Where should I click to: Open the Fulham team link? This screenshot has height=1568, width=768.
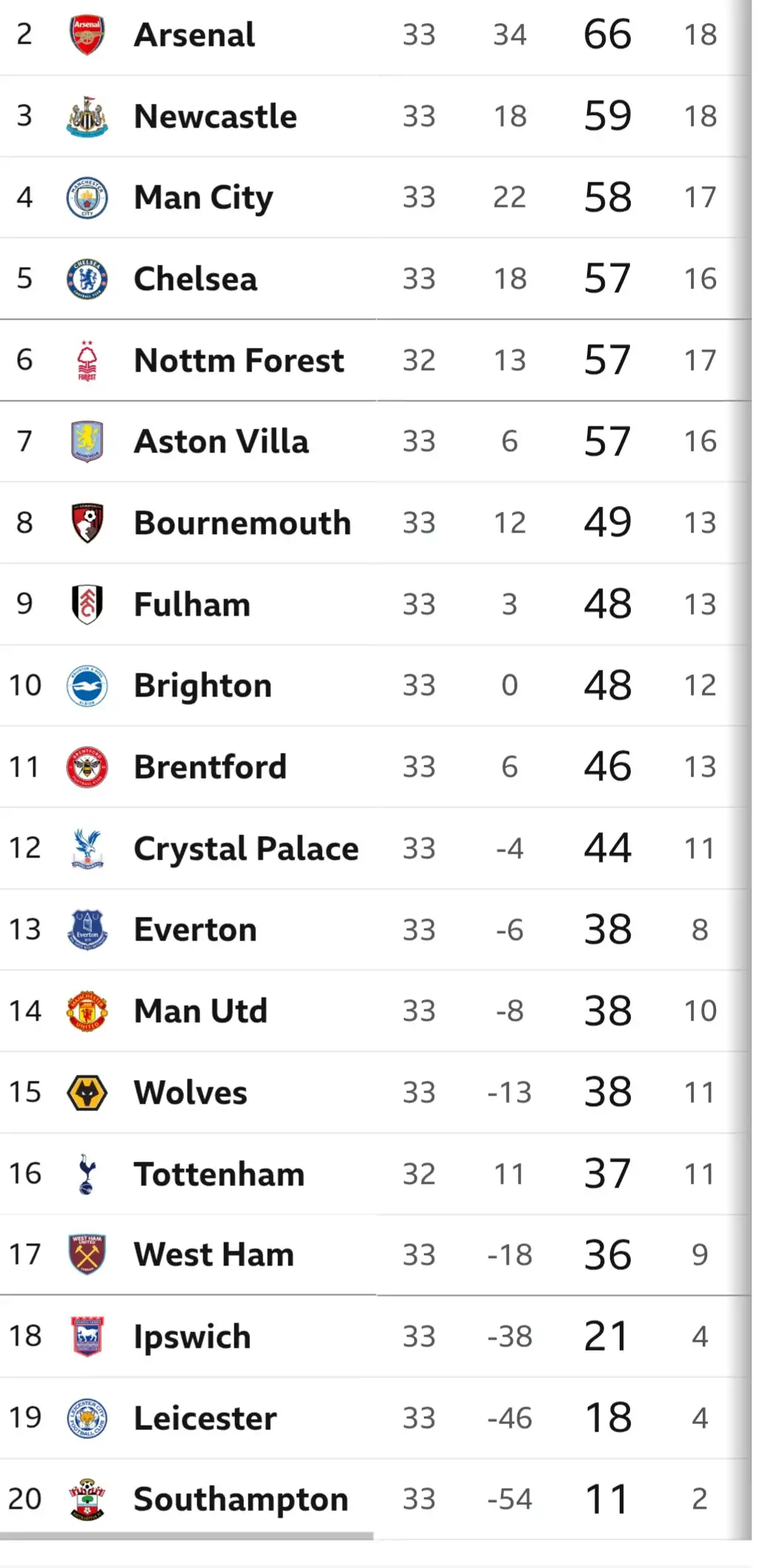click(x=192, y=605)
